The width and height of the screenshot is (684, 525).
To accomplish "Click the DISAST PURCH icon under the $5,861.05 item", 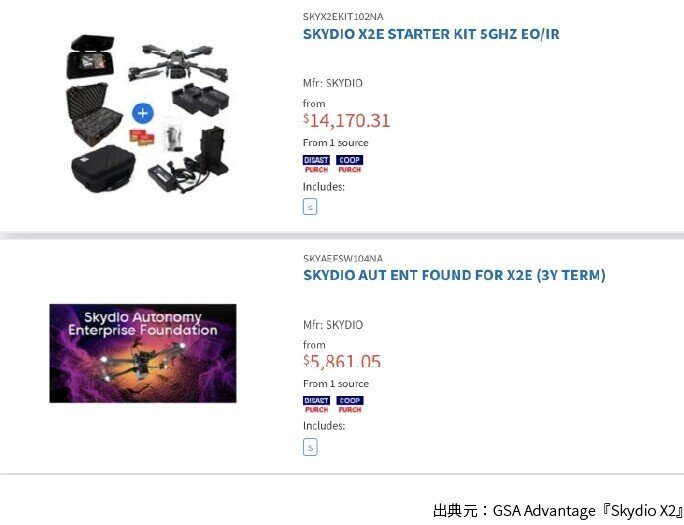I will 316,405.
